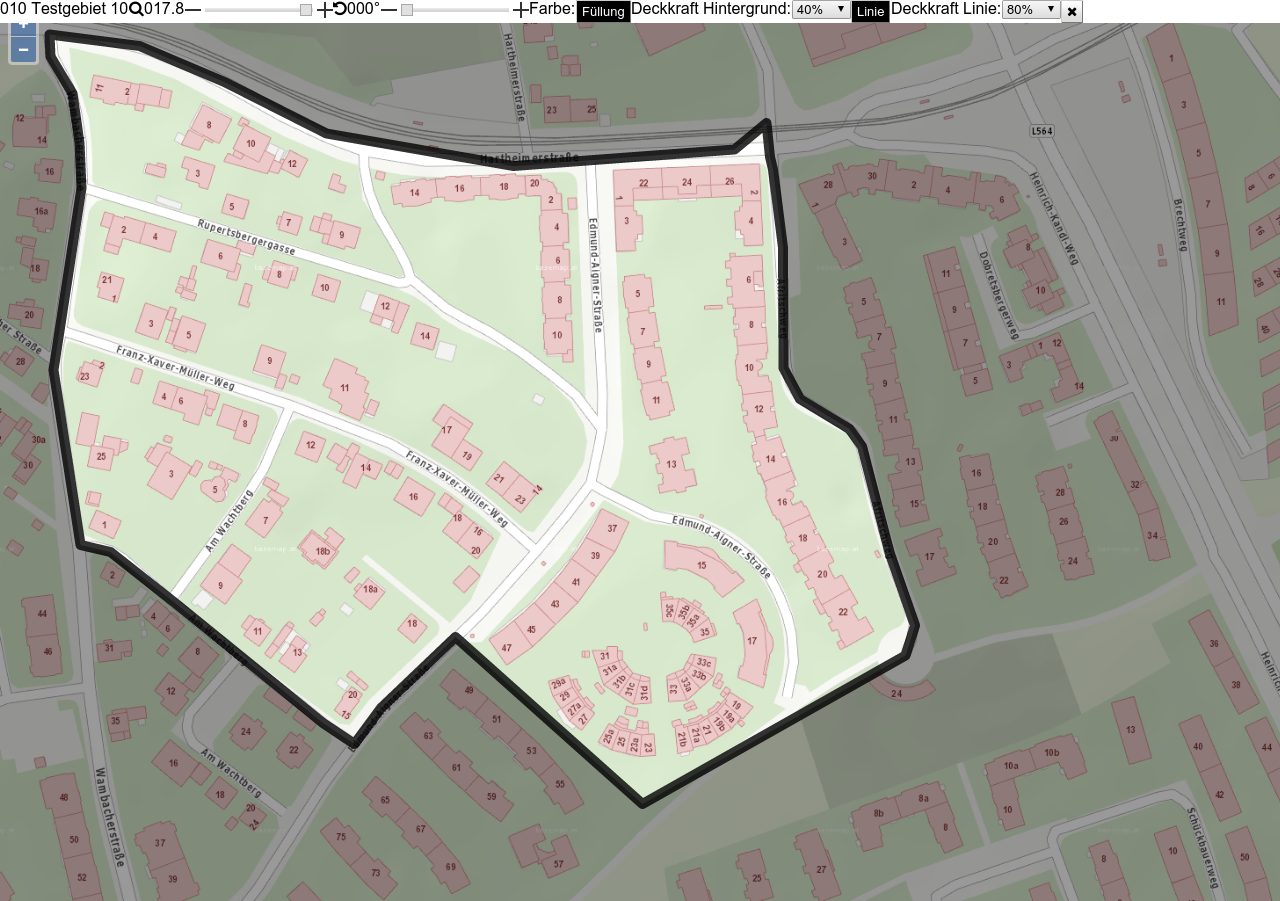Image resolution: width=1280 pixels, height=901 pixels.
Task: Zoom out with the map minus button
Action: tap(23, 49)
